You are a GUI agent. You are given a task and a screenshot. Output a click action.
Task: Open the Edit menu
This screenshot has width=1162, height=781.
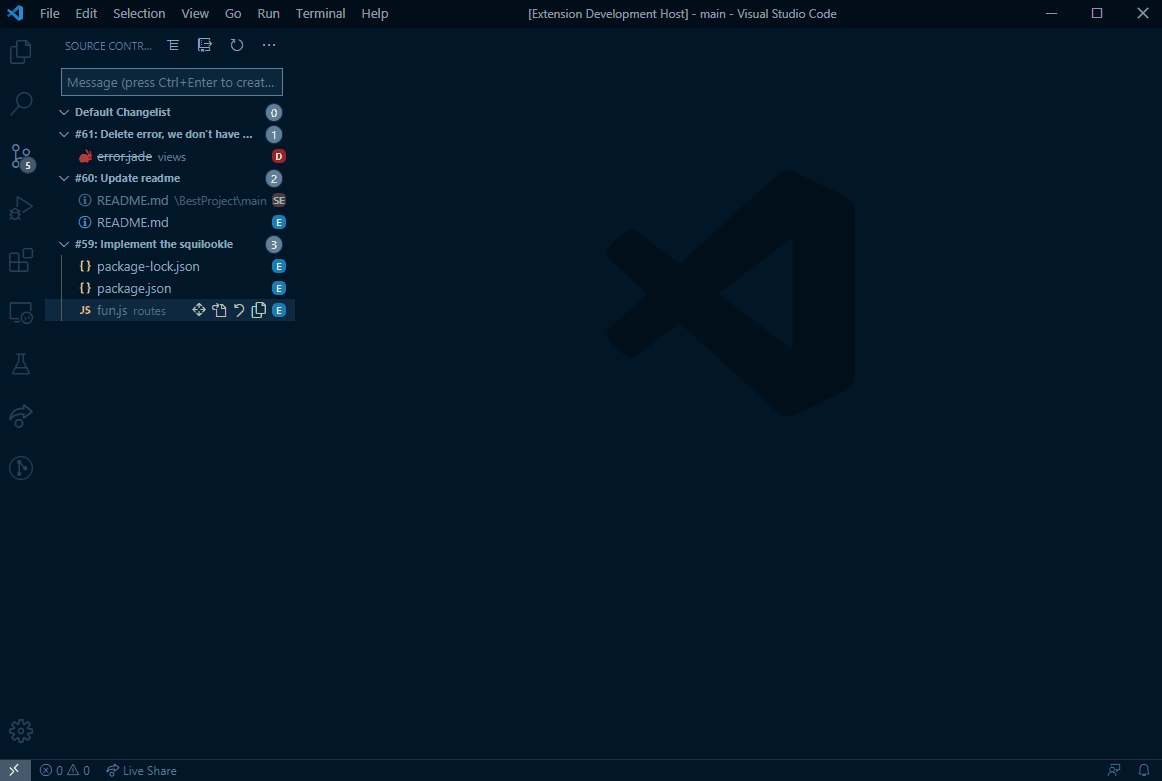click(86, 13)
